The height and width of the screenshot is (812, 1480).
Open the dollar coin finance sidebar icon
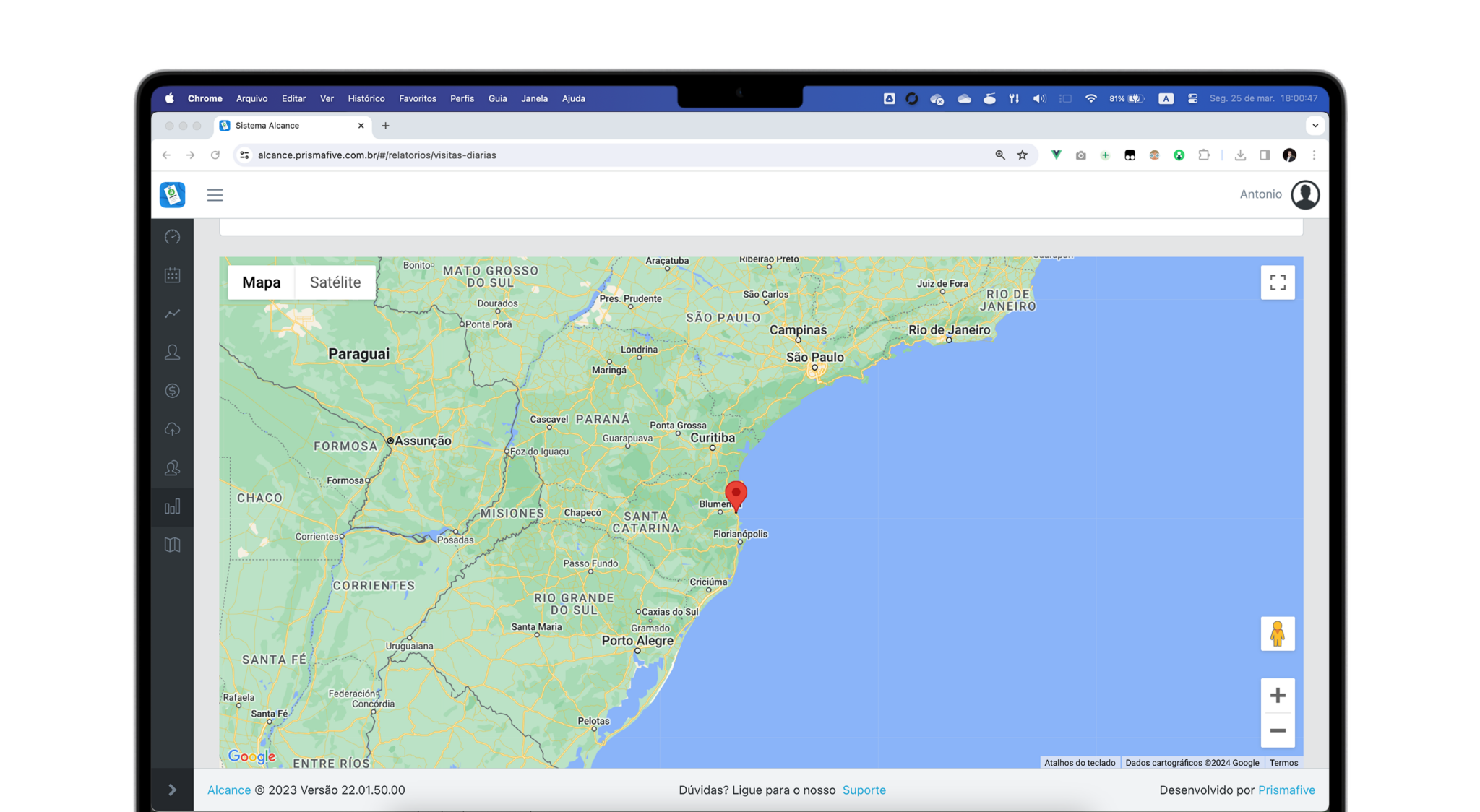(x=172, y=391)
